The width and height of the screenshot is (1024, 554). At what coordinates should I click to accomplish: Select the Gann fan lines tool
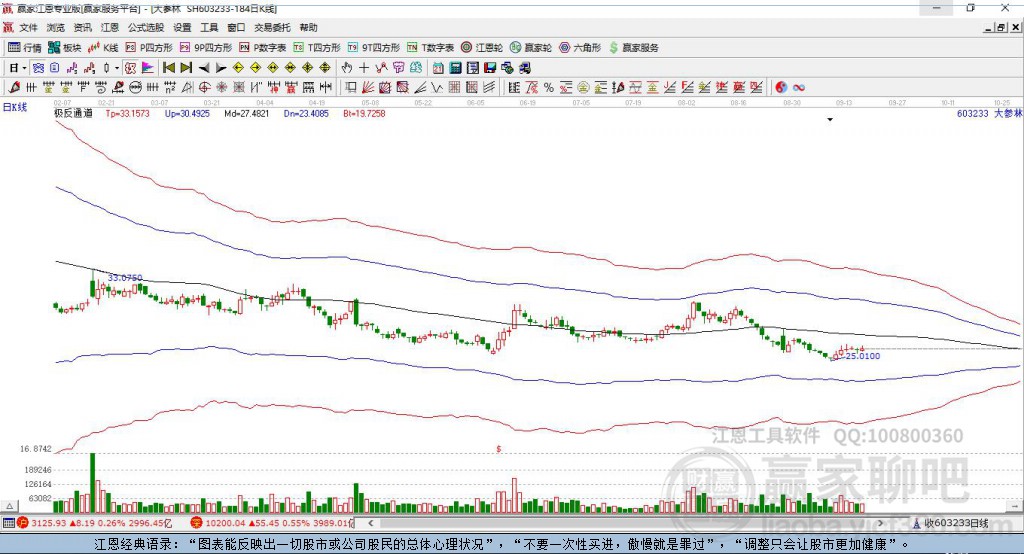click(368, 87)
